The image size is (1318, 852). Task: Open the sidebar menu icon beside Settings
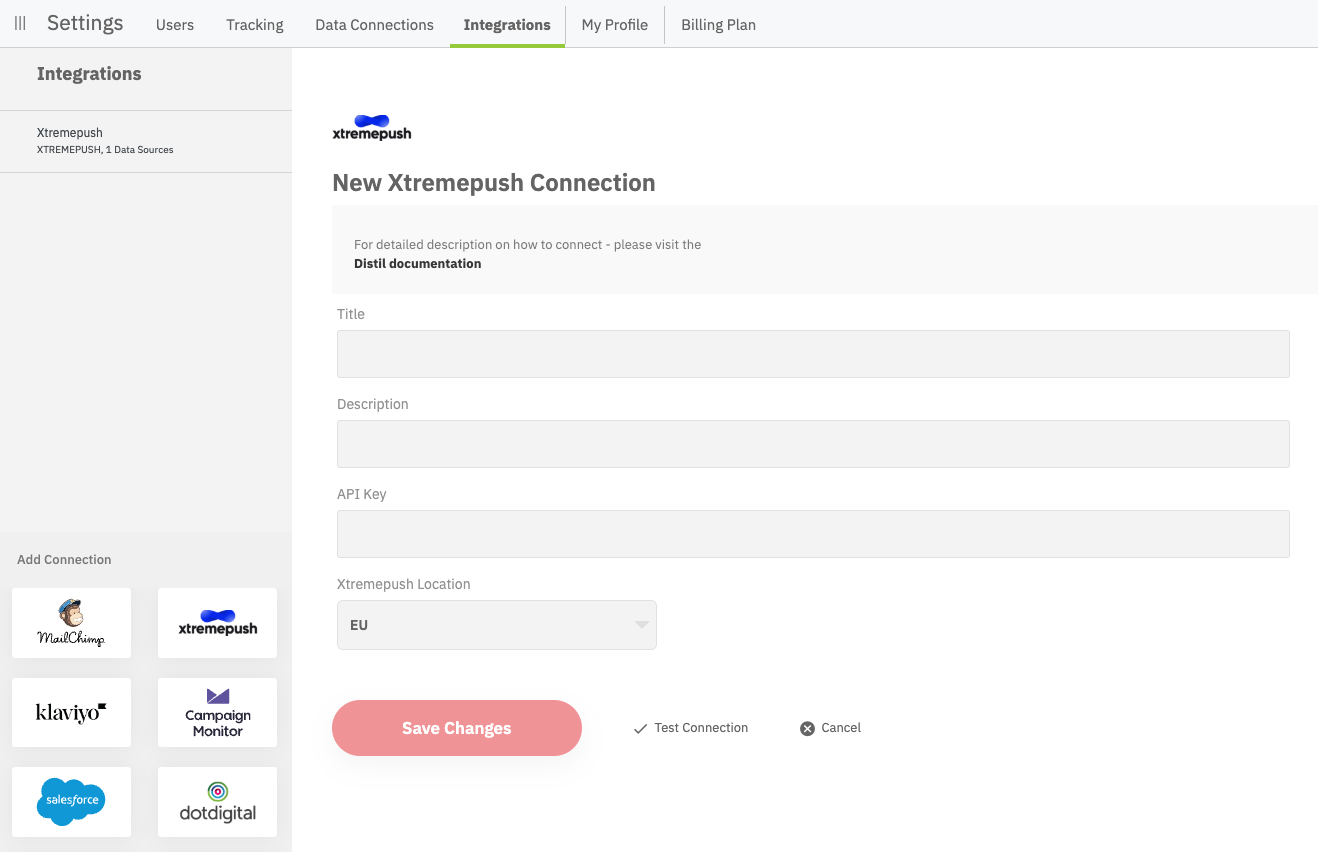pyautogui.click(x=20, y=23)
